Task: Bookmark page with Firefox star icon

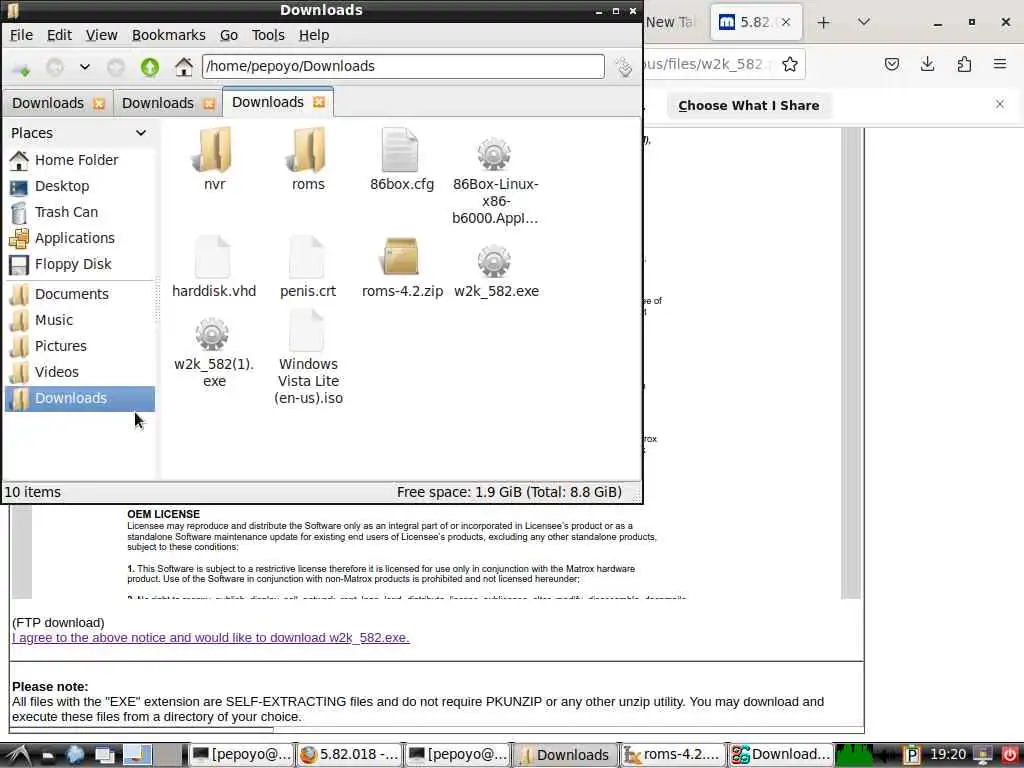Action: point(790,64)
